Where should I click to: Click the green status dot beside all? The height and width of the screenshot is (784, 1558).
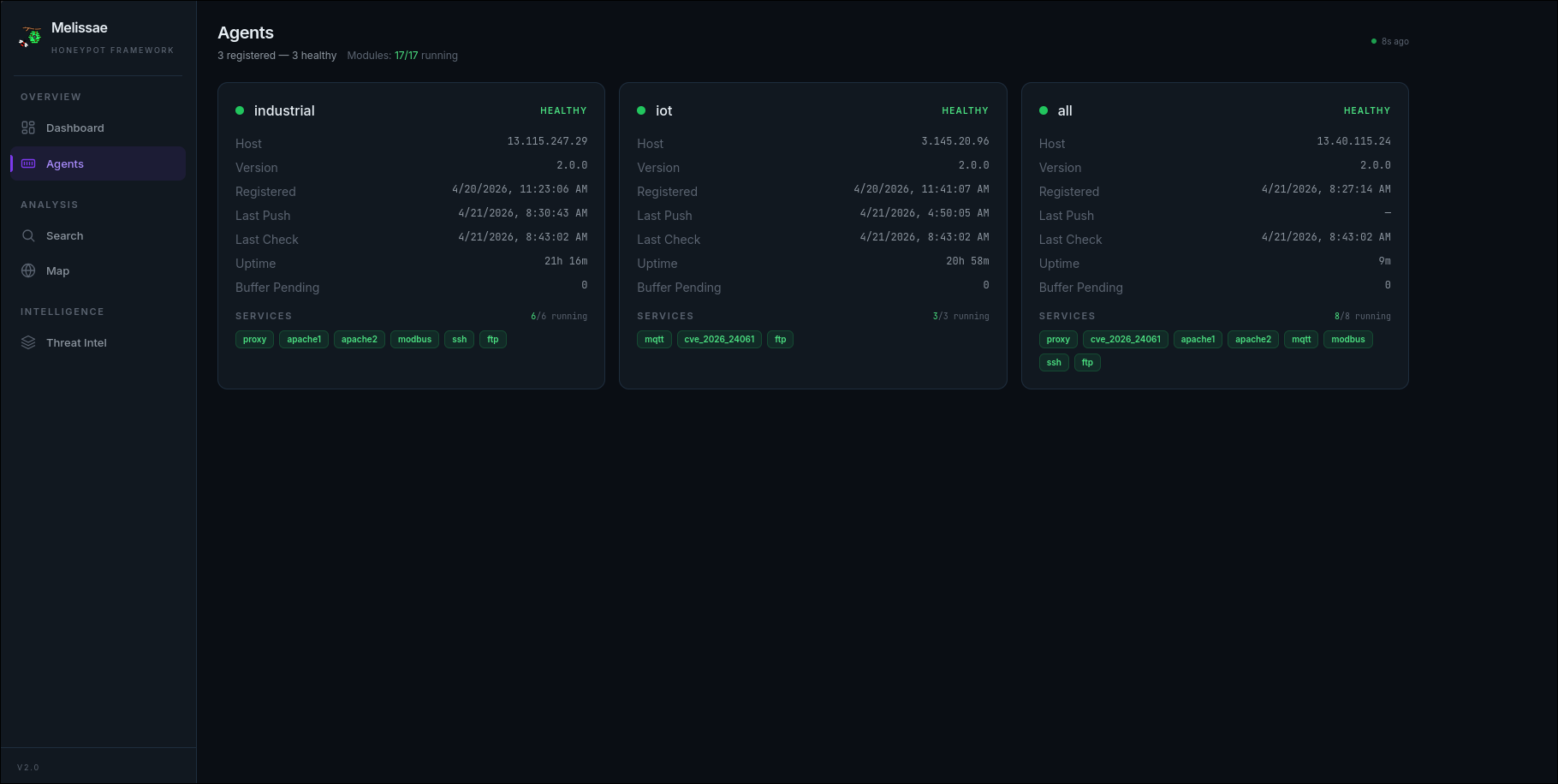point(1044,110)
